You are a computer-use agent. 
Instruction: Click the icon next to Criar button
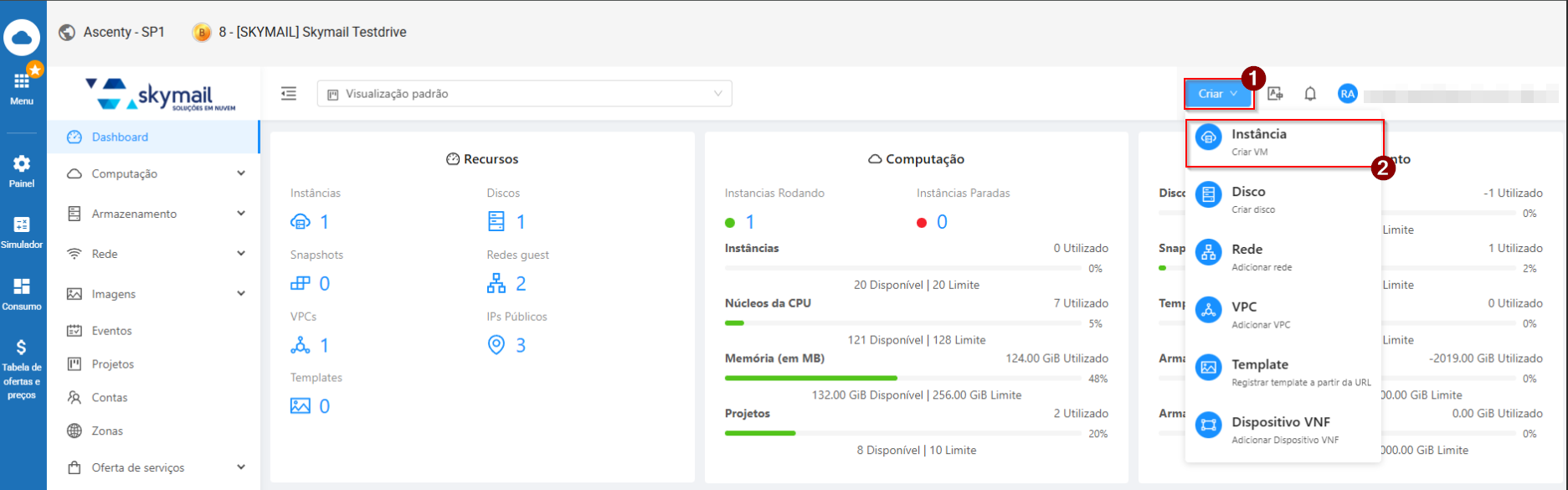coord(1275,94)
